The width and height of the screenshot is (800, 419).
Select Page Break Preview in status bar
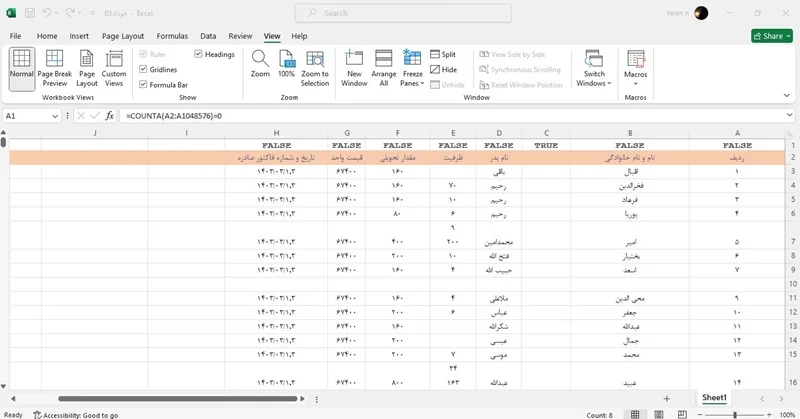pyautogui.click(x=682, y=414)
